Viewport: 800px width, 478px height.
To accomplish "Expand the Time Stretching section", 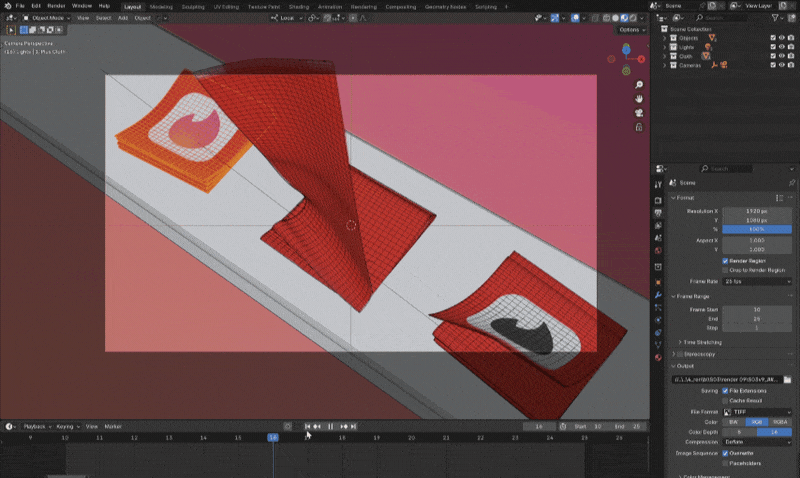I will click(702, 342).
